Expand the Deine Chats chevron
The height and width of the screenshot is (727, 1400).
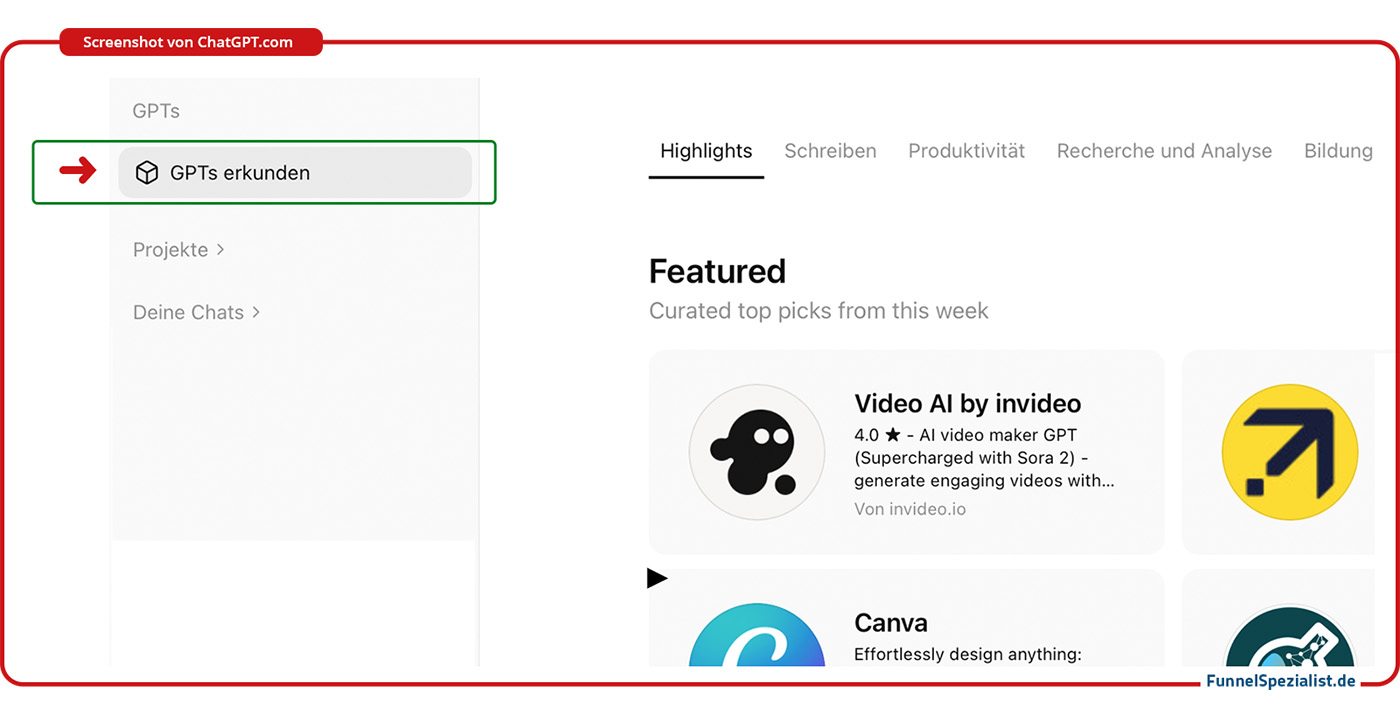click(256, 312)
